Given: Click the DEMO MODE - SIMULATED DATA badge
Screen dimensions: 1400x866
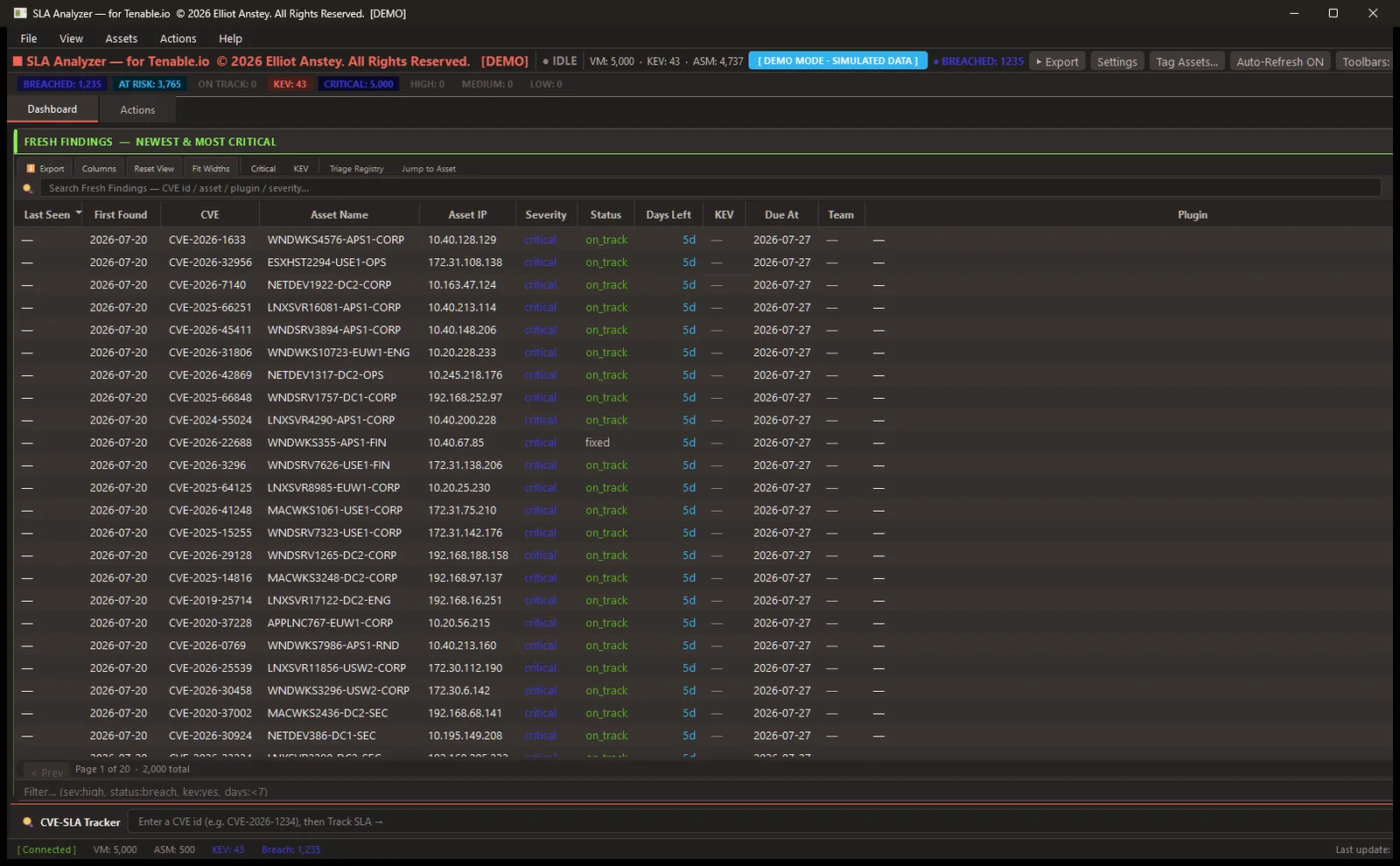Looking at the screenshot, I should pyautogui.click(x=837, y=61).
